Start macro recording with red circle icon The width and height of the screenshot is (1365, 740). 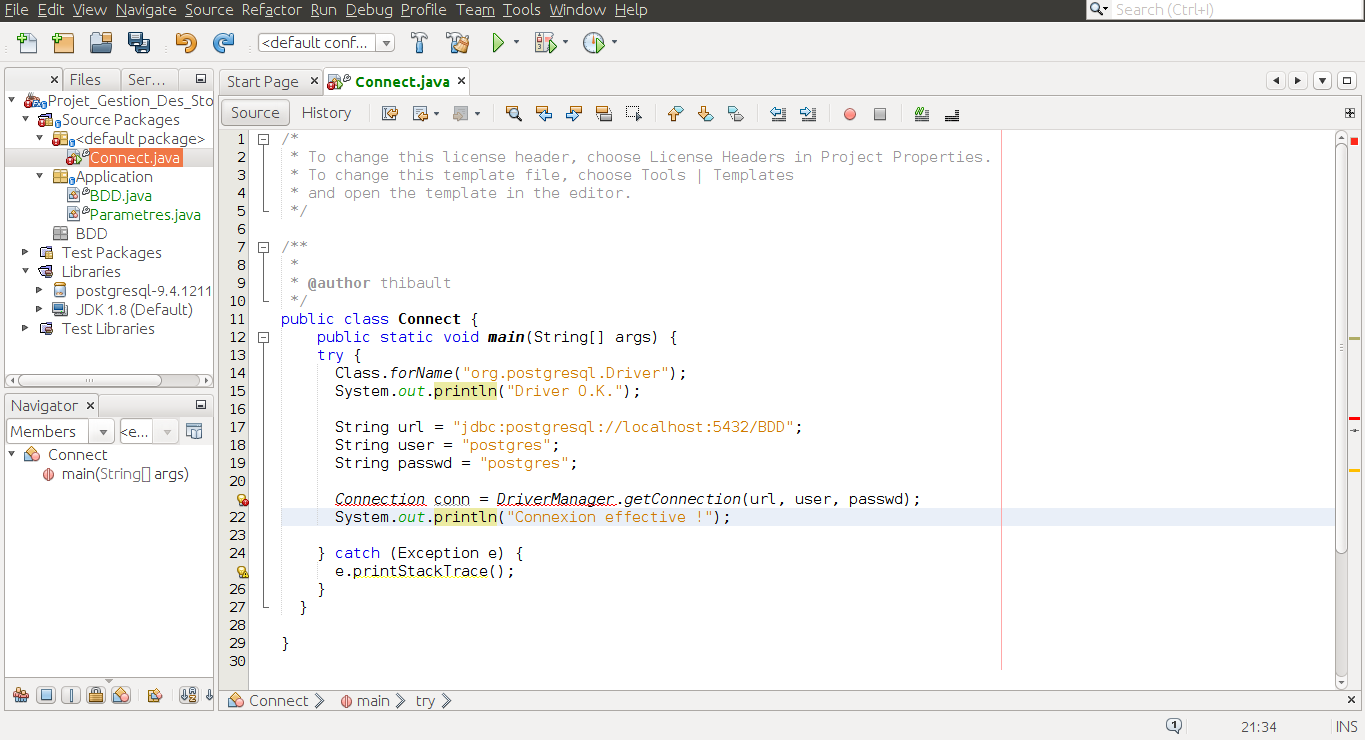[x=849, y=113]
